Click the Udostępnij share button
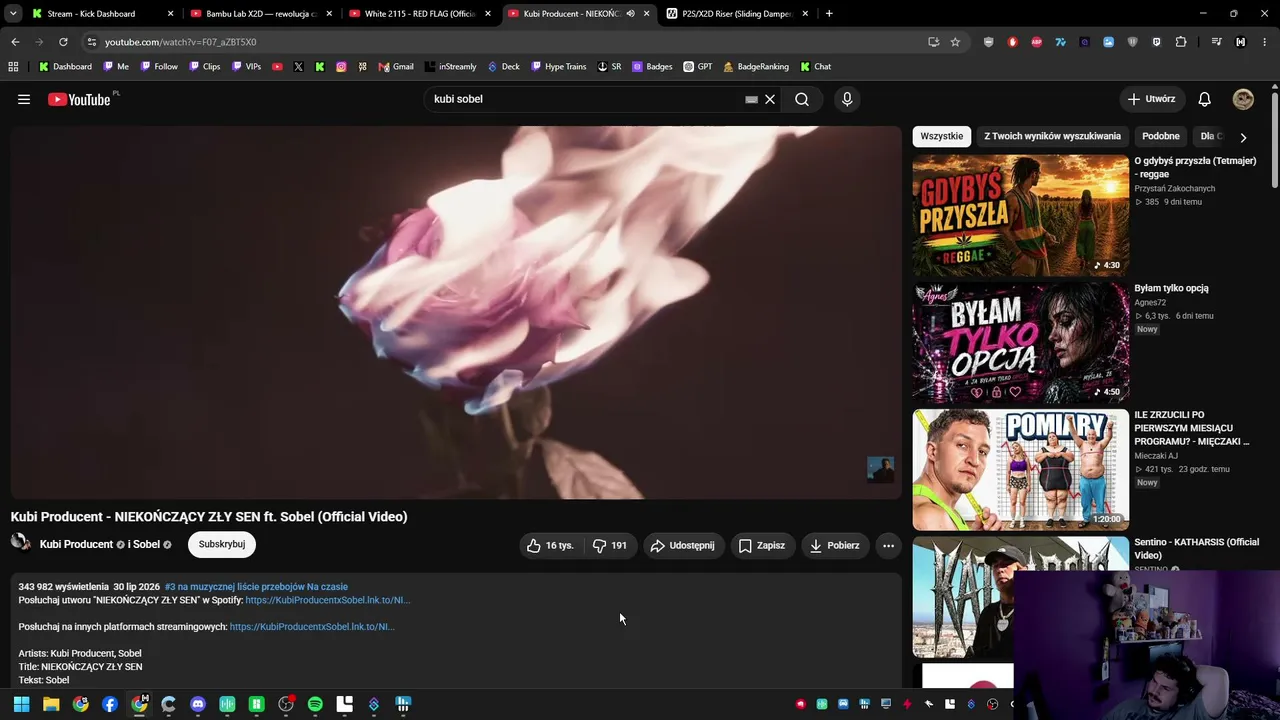Viewport: 1280px width, 720px height. pyautogui.click(x=682, y=545)
